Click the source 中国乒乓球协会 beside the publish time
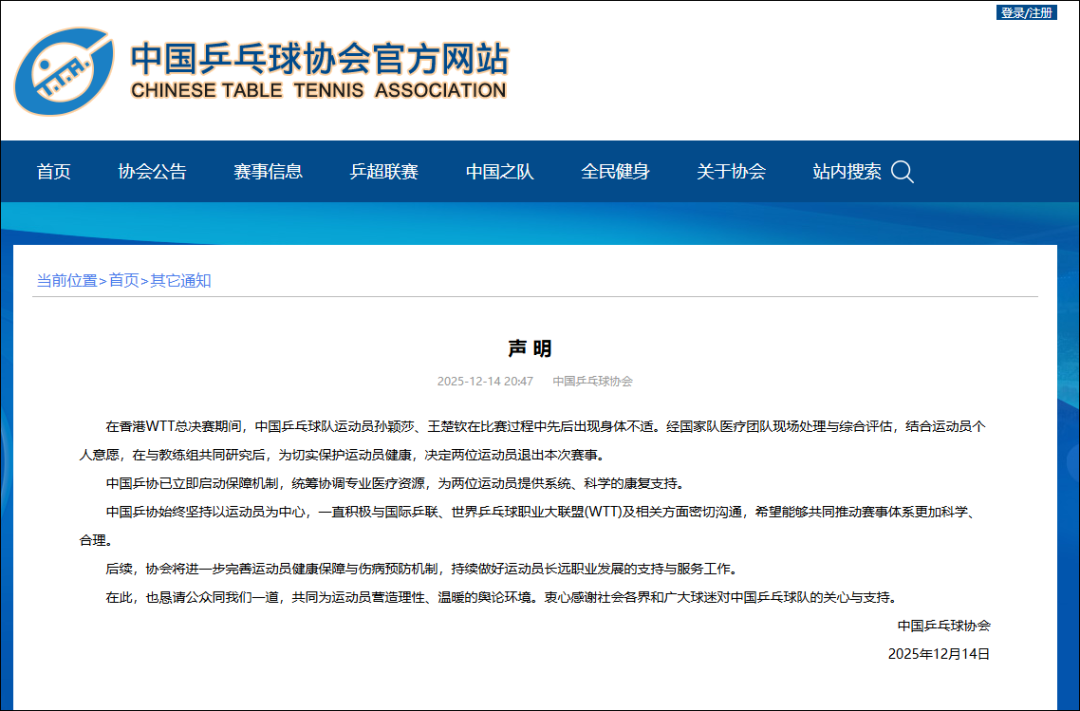The image size is (1080, 711). [592, 381]
